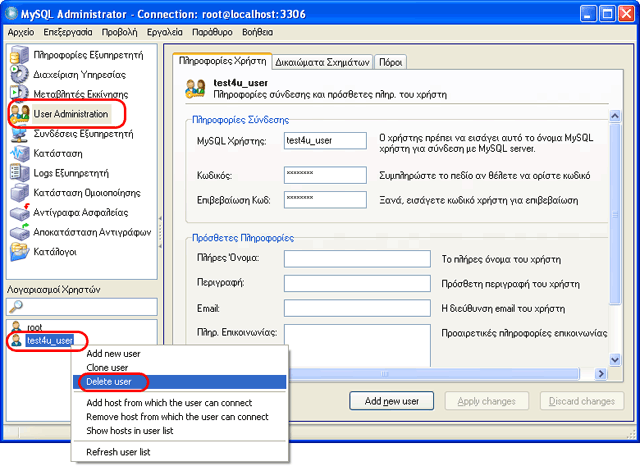Open the Αρχείο menu
The width and height of the screenshot is (640, 466).
click(x=21, y=32)
